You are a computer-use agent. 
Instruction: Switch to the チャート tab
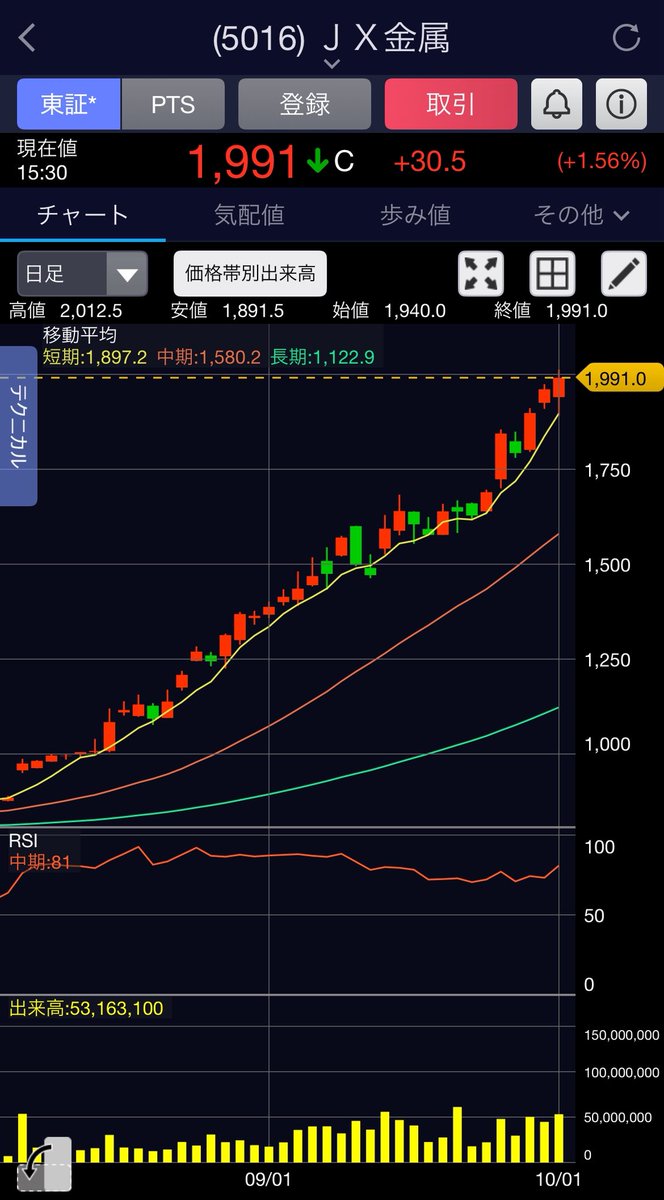click(x=83, y=215)
